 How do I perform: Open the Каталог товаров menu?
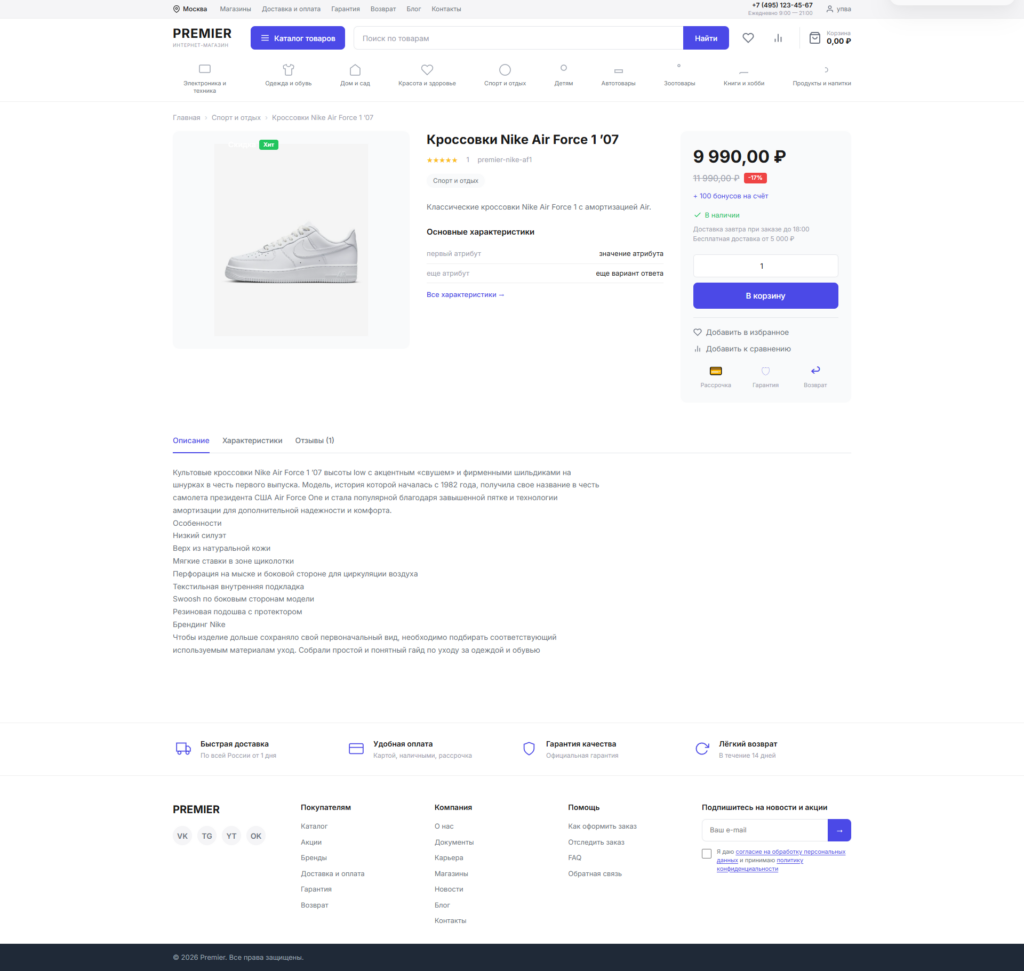point(298,38)
